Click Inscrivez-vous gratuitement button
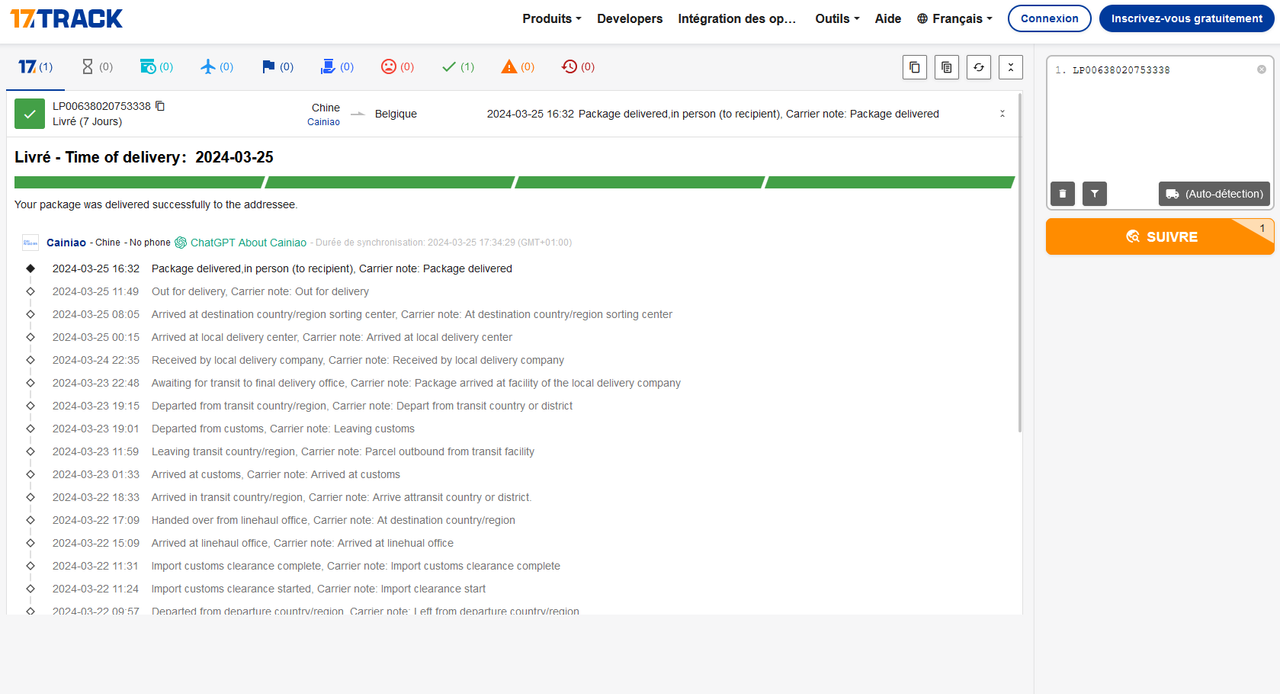 (x=1187, y=18)
